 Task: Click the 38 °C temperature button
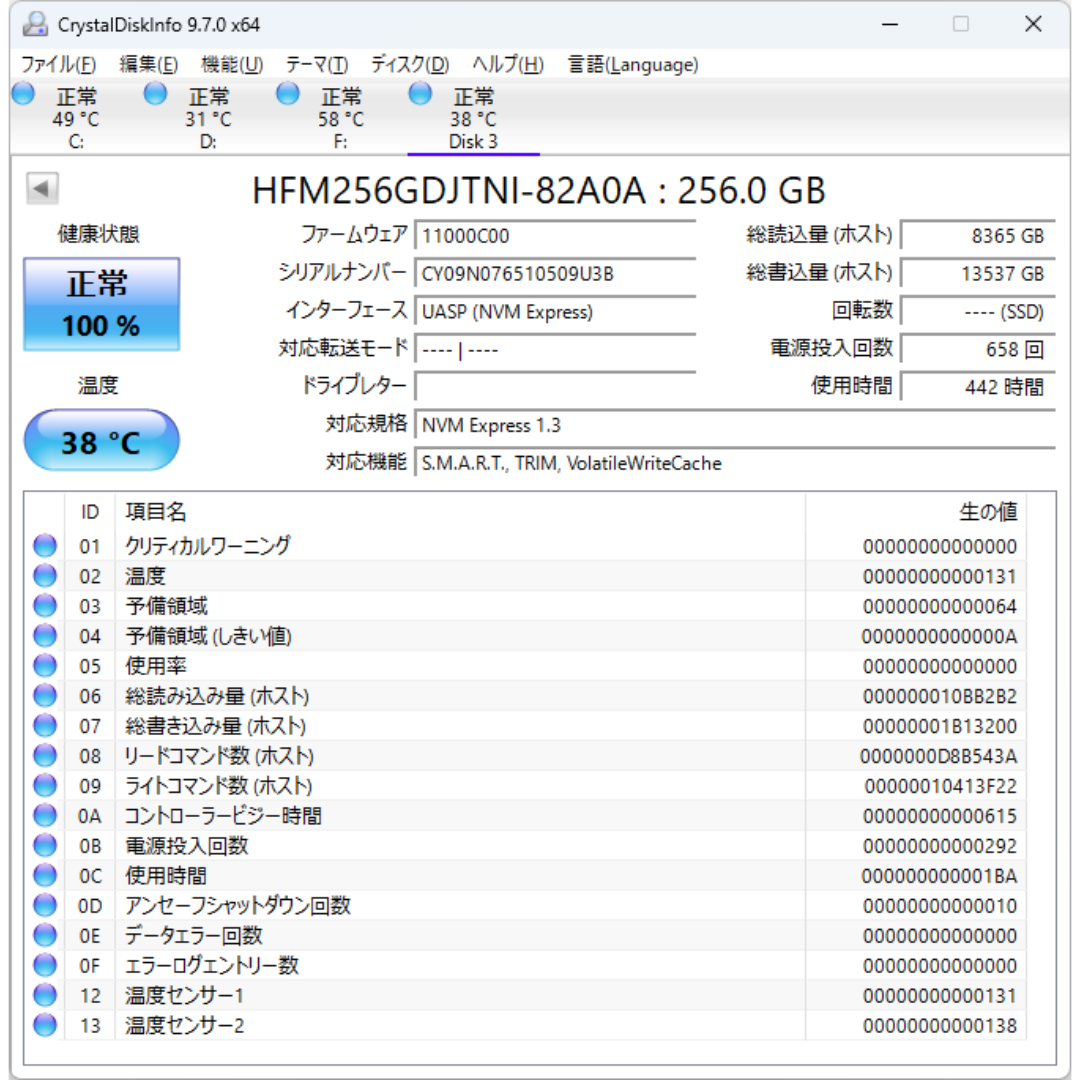(x=102, y=441)
